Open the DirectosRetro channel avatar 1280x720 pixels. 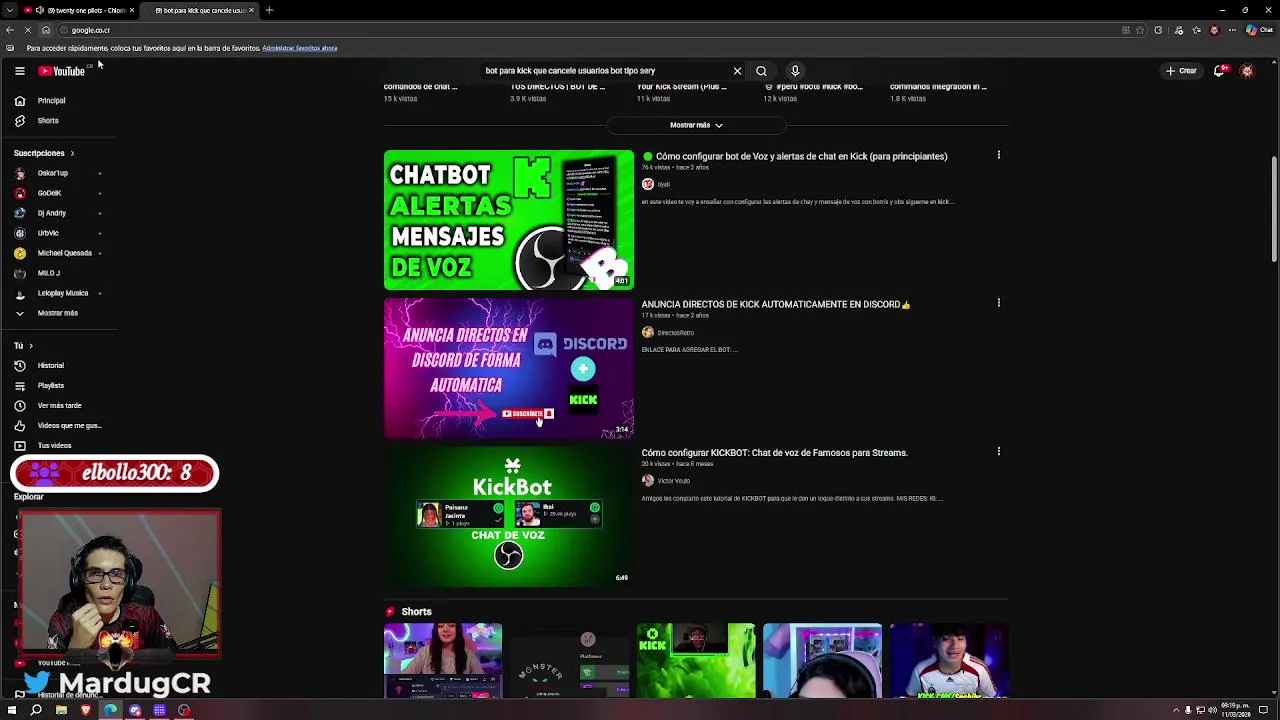[647, 333]
